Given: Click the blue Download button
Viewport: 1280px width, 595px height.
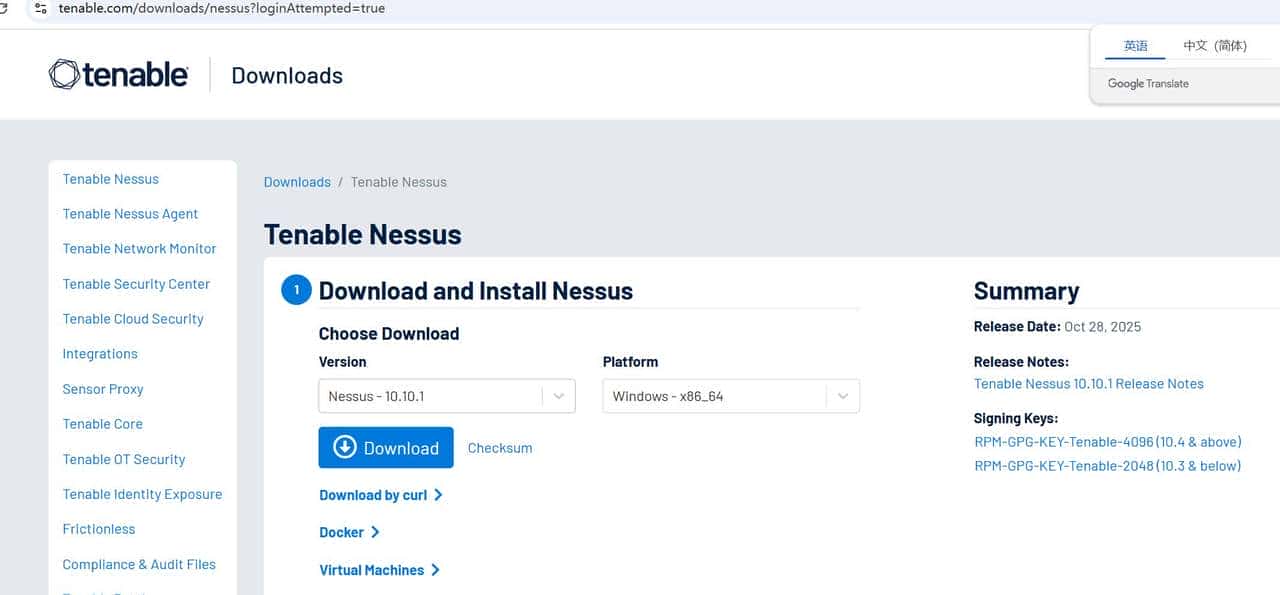Looking at the screenshot, I should [x=386, y=448].
